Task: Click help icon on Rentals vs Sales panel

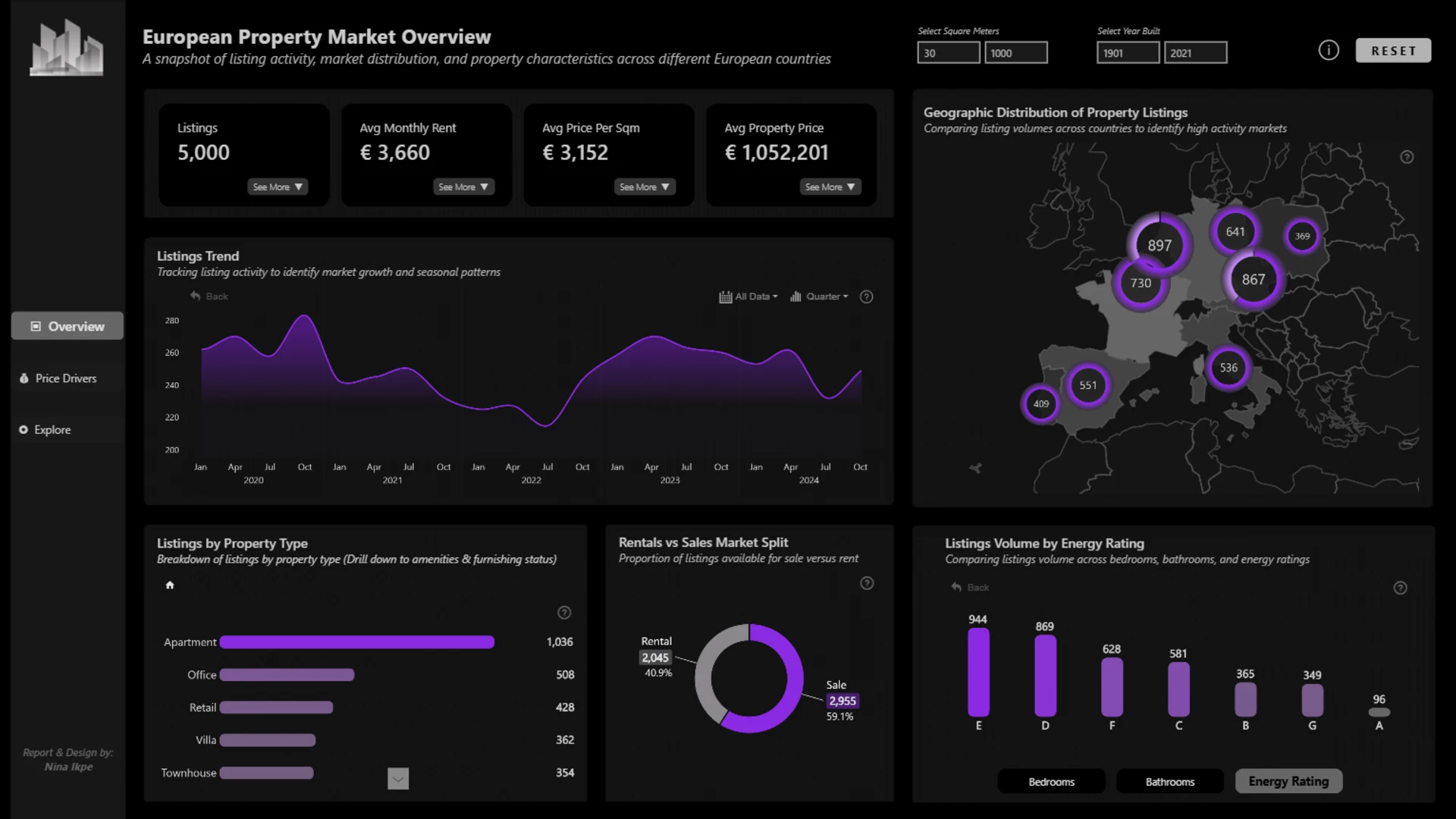Action: coord(867,583)
